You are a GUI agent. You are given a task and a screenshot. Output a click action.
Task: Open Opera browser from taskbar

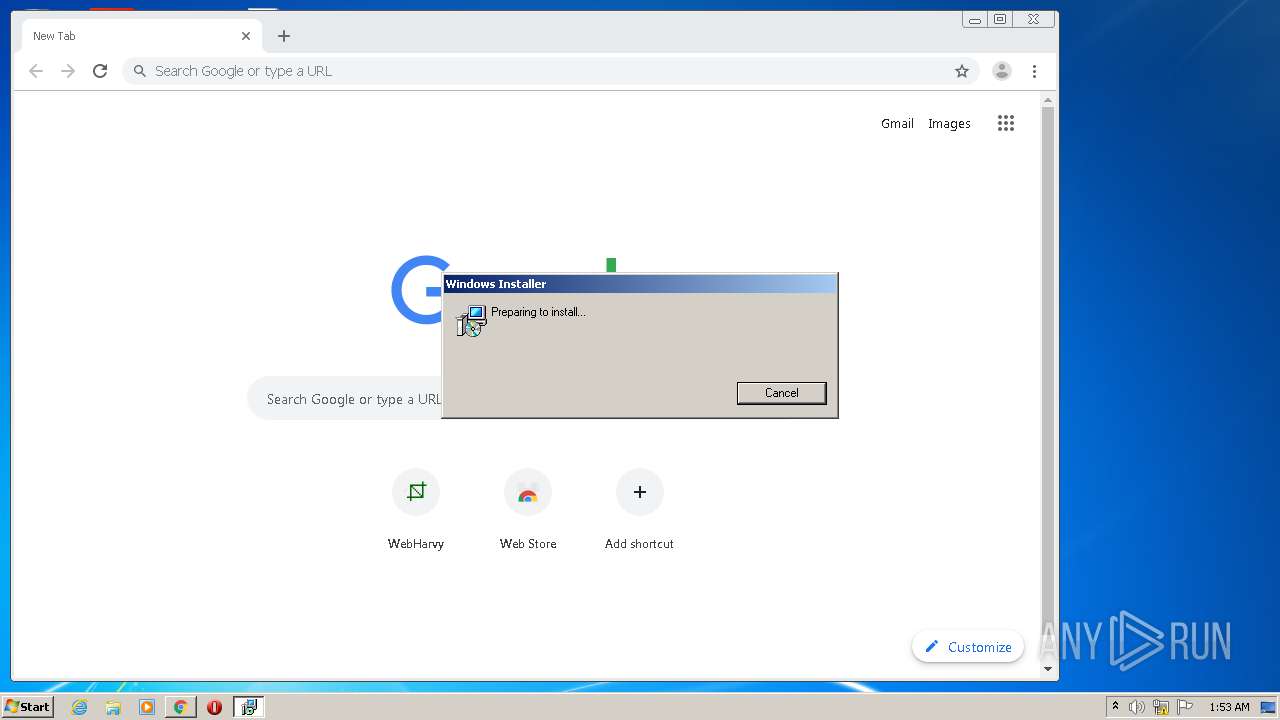214,707
